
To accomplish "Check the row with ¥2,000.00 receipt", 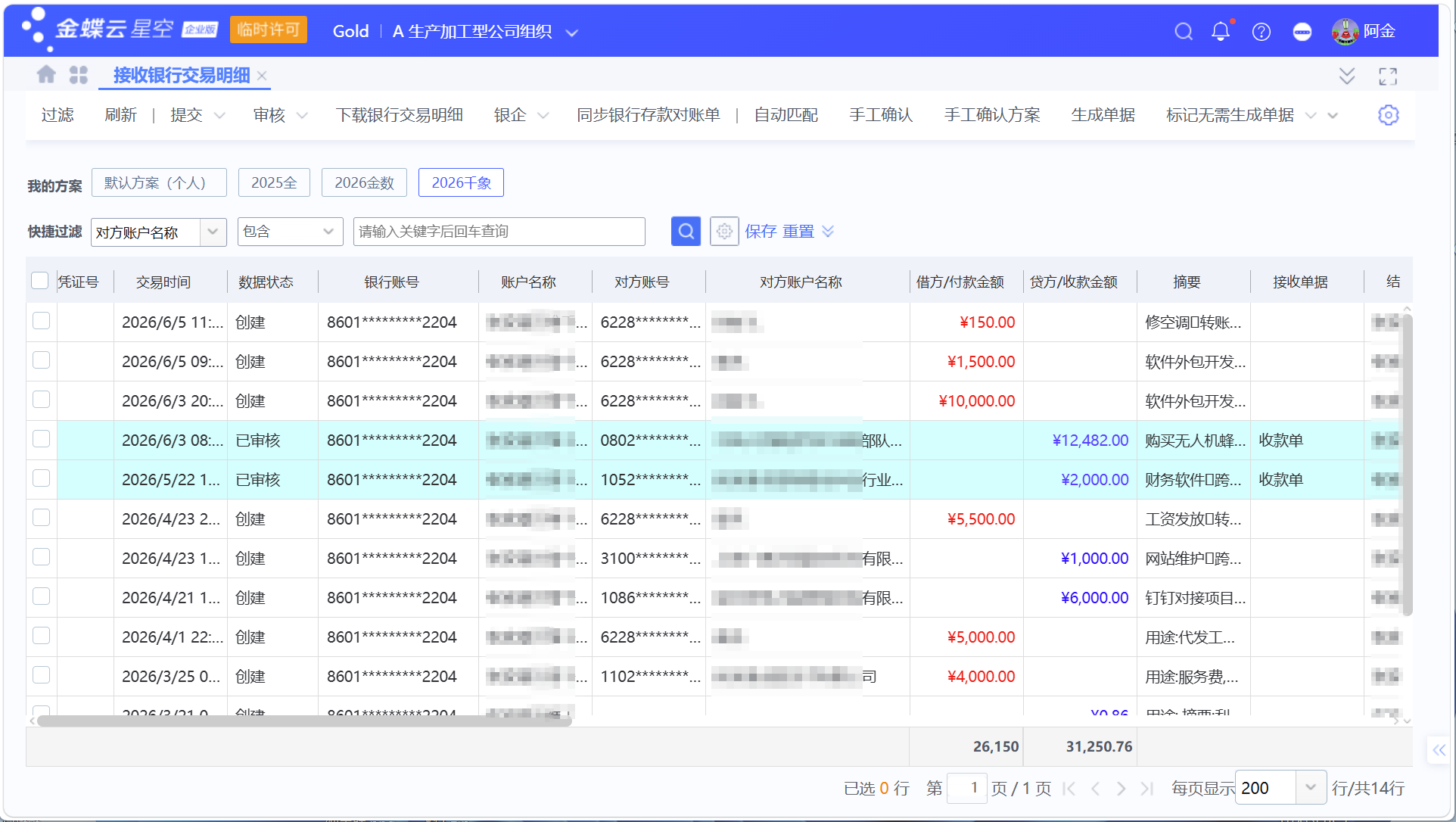I will coord(42,478).
